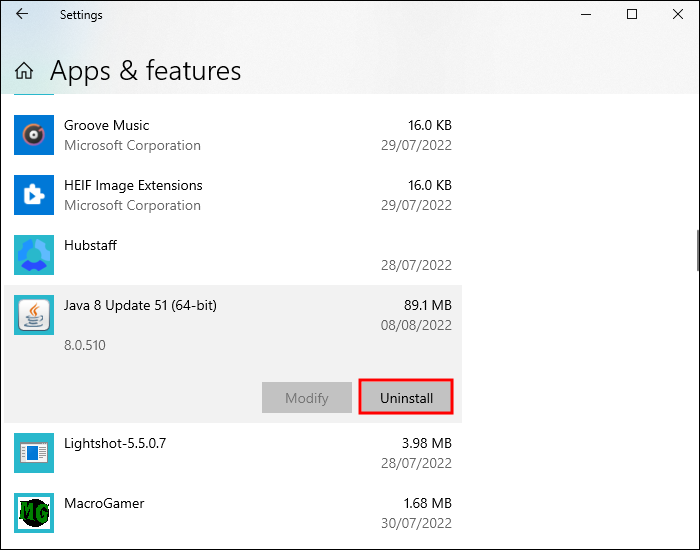Click the vertical scrollbar thumb

(697, 251)
